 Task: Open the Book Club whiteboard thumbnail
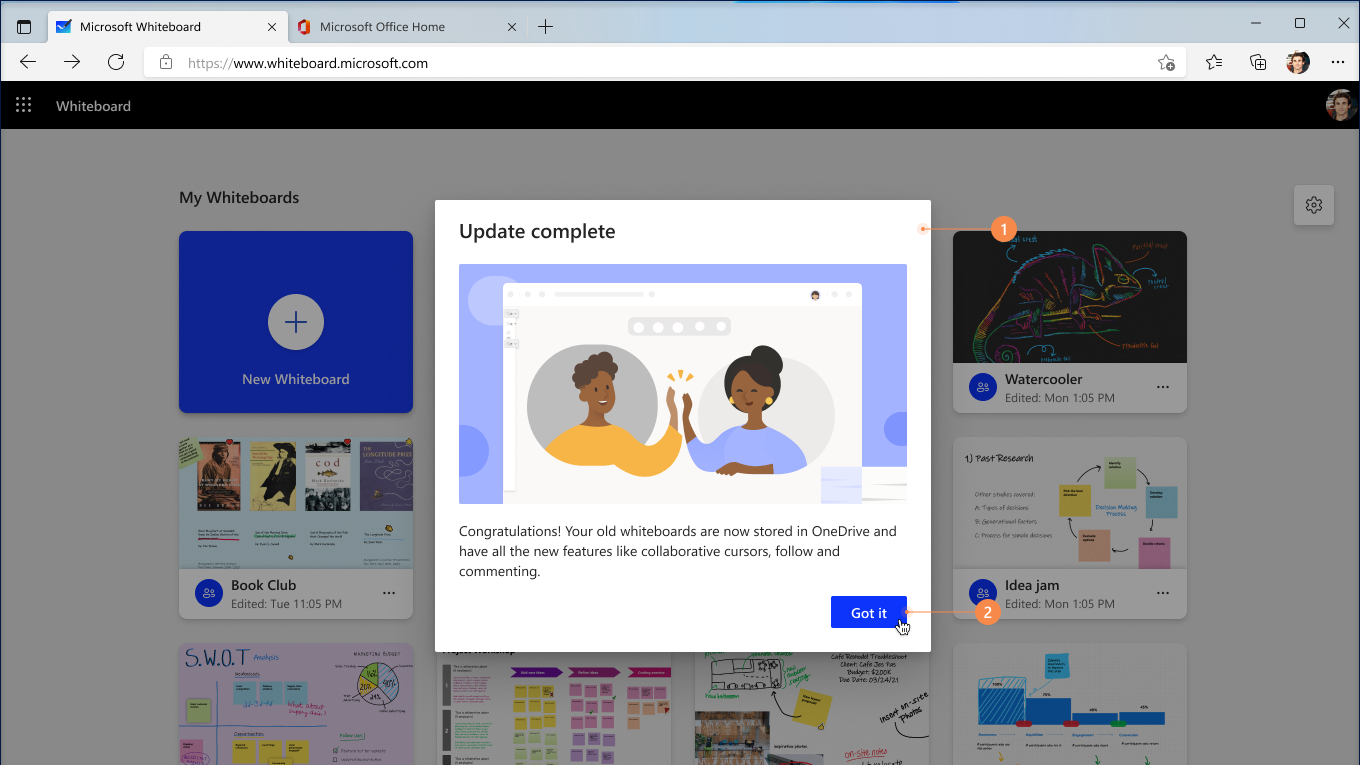(x=296, y=502)
